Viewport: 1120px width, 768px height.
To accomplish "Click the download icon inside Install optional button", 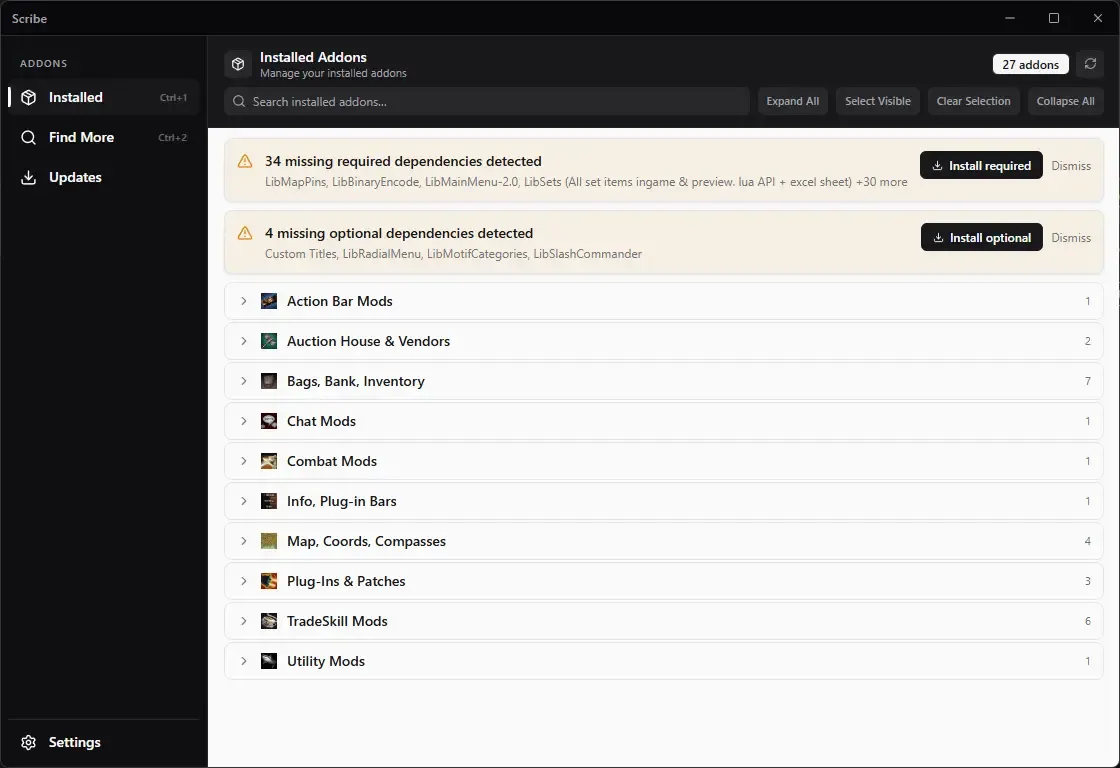I will pyautogui.click(x=939, y=237).
